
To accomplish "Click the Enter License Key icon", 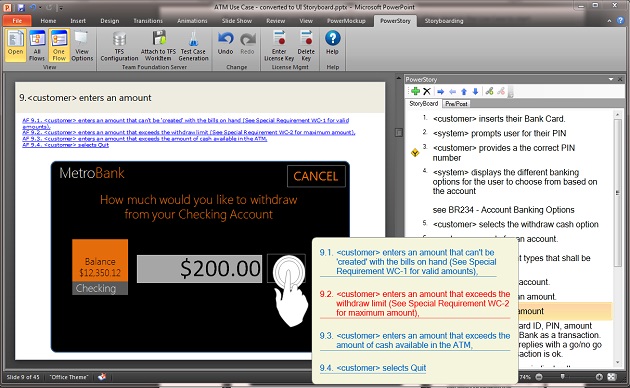I will pyautogui.click(x=279, y=46).
